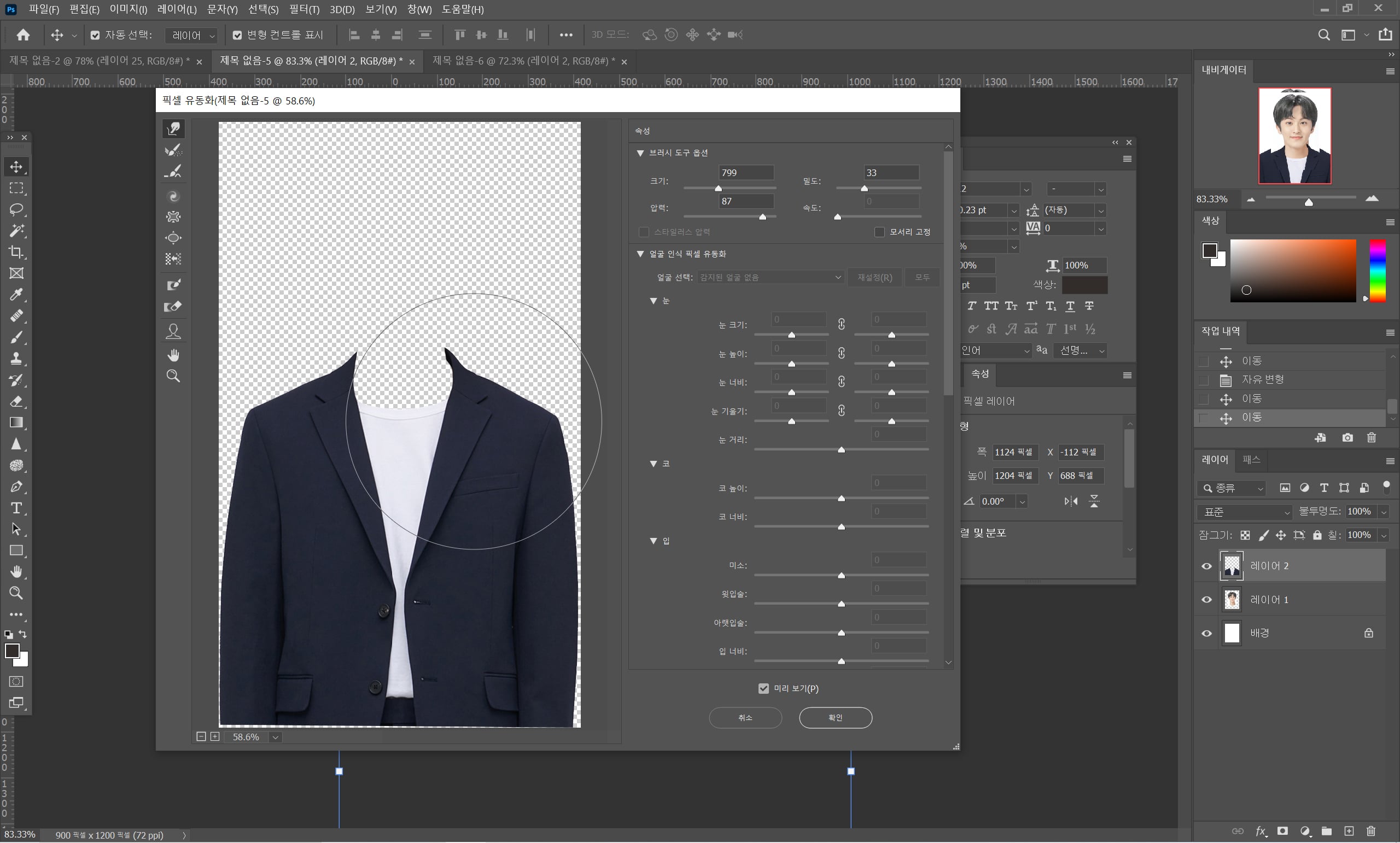This screenshot has width=1400, height=843.
Task: Select the Hand tool in Liquify dialog
Action: click(x=173, y=355)
